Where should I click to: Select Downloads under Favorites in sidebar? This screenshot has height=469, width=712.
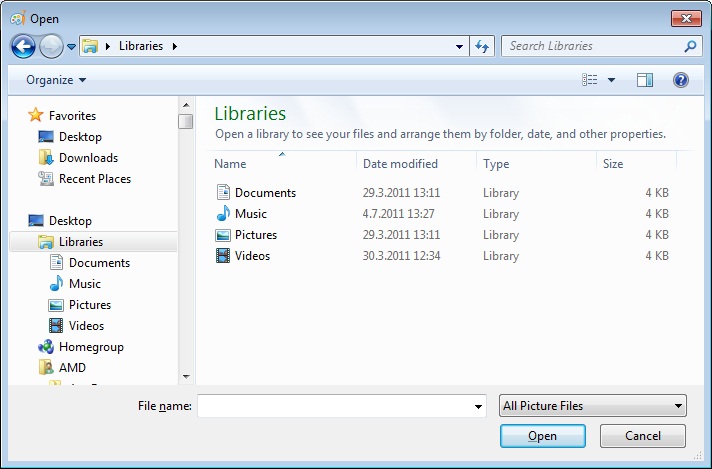pos(88,158)
